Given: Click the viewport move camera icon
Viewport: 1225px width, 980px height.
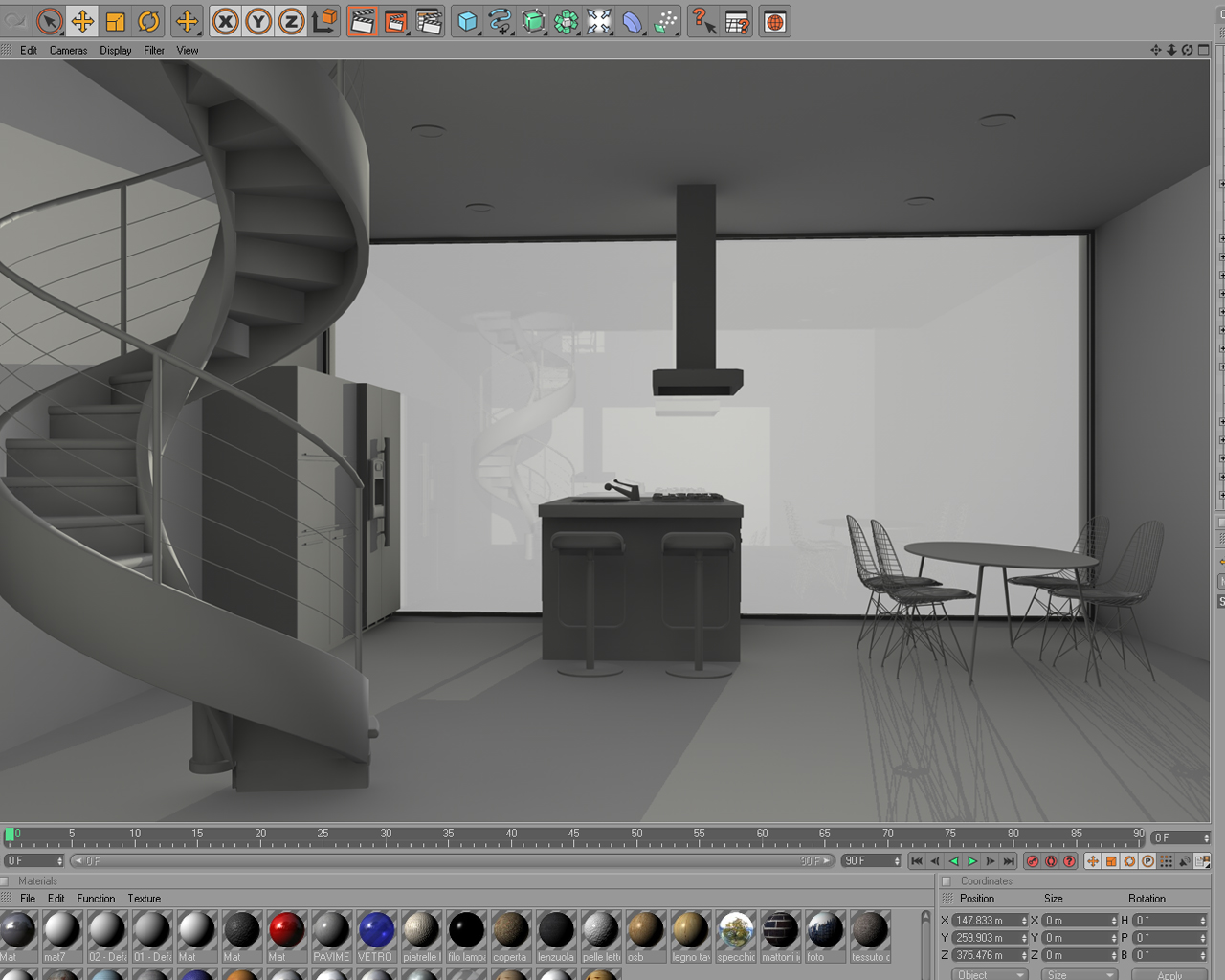Looking at the screenshot, I should 1155,50.
